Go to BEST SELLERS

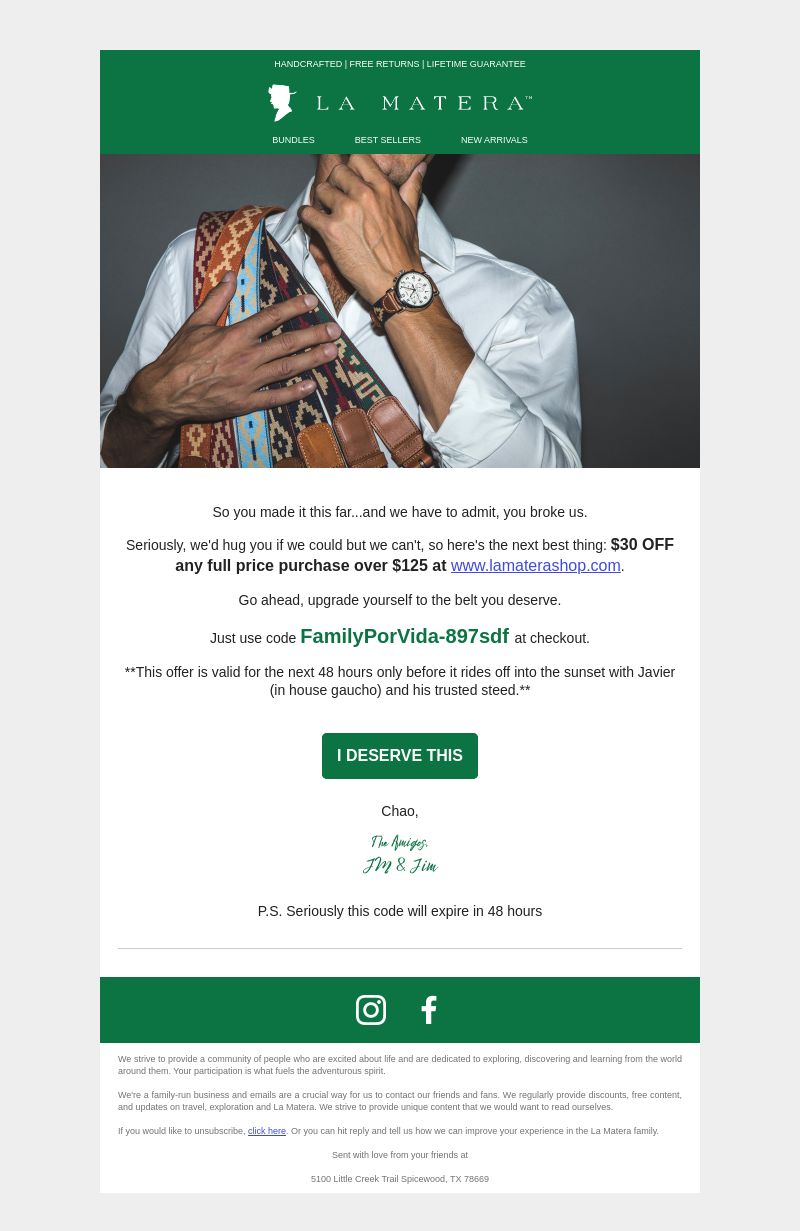click(387, 140)
